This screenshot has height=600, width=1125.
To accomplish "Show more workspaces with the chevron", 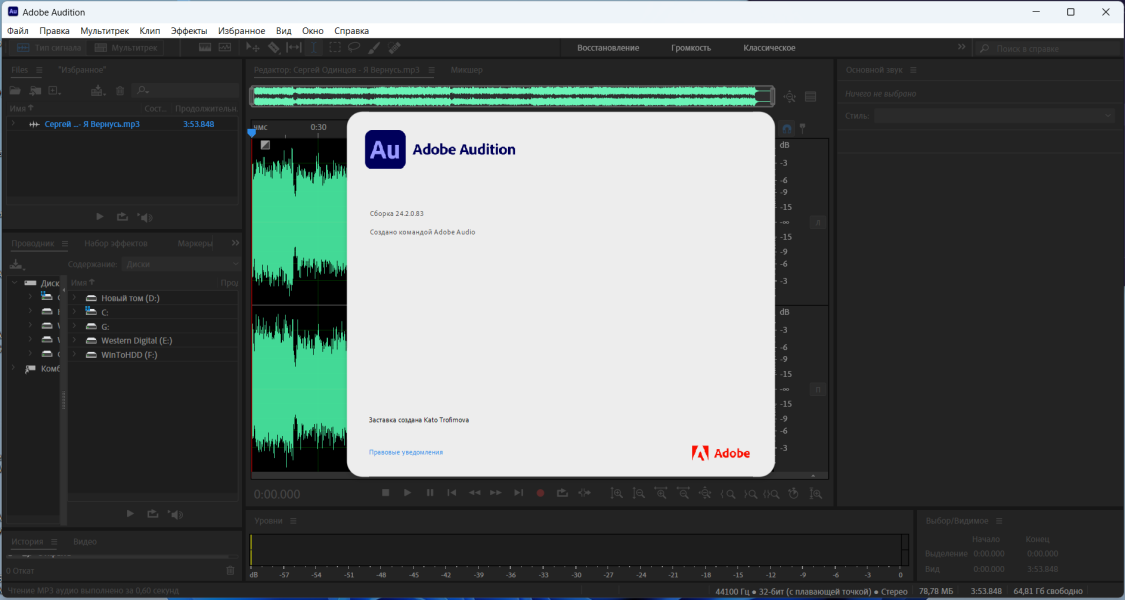I will click(x=961, y=47).
